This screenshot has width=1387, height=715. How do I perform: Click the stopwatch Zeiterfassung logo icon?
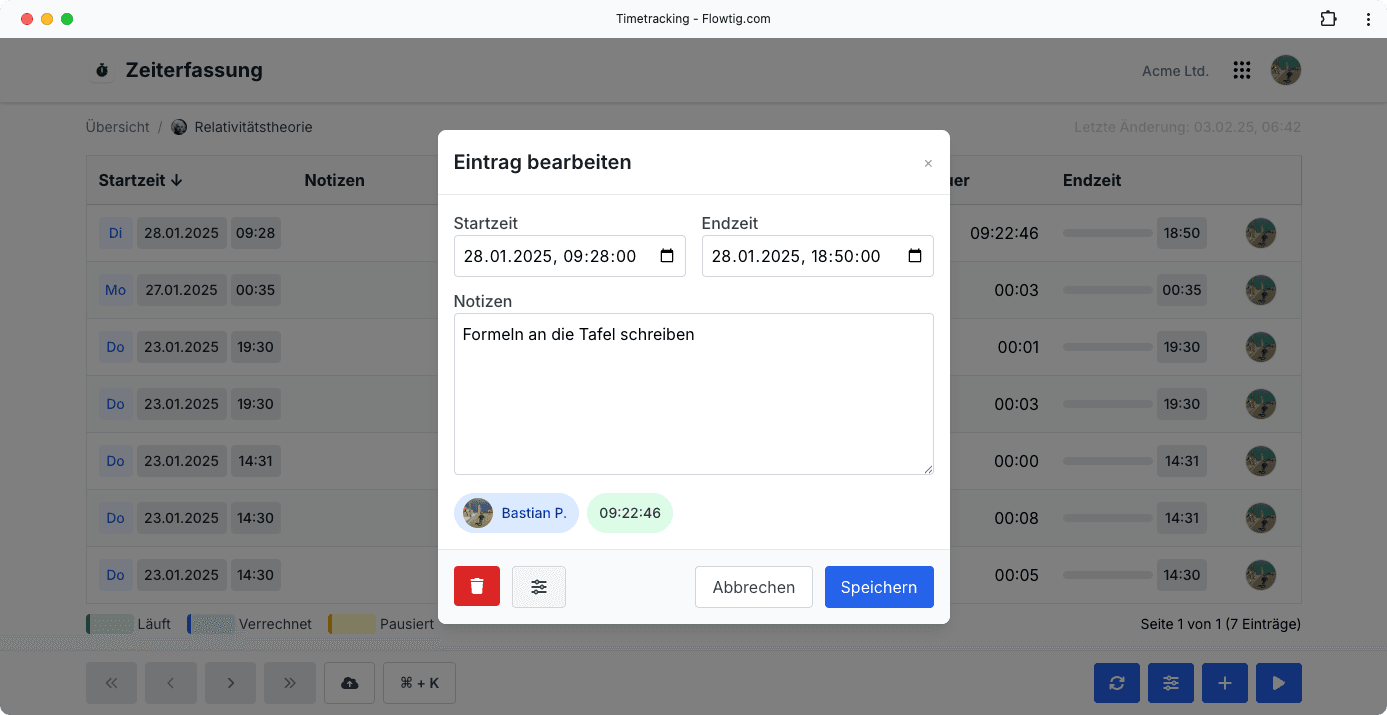(x=102, y=71)
